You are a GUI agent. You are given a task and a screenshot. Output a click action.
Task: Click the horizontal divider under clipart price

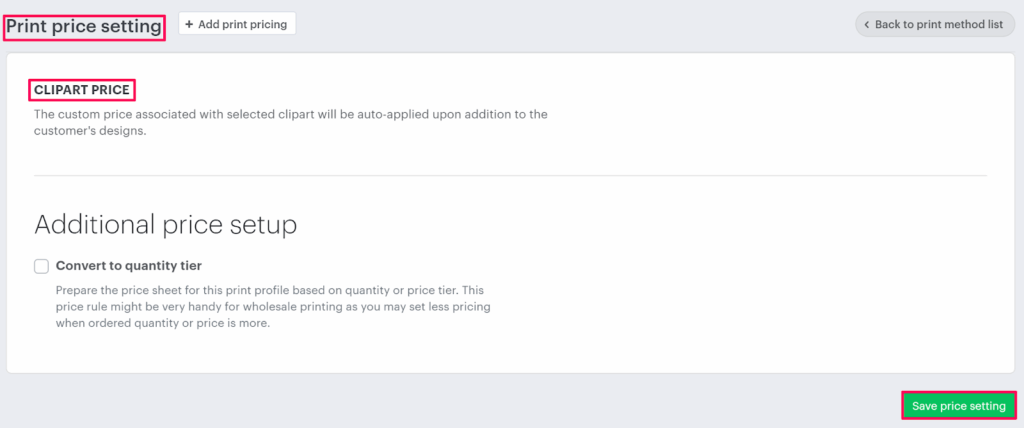tap(510, 176)
